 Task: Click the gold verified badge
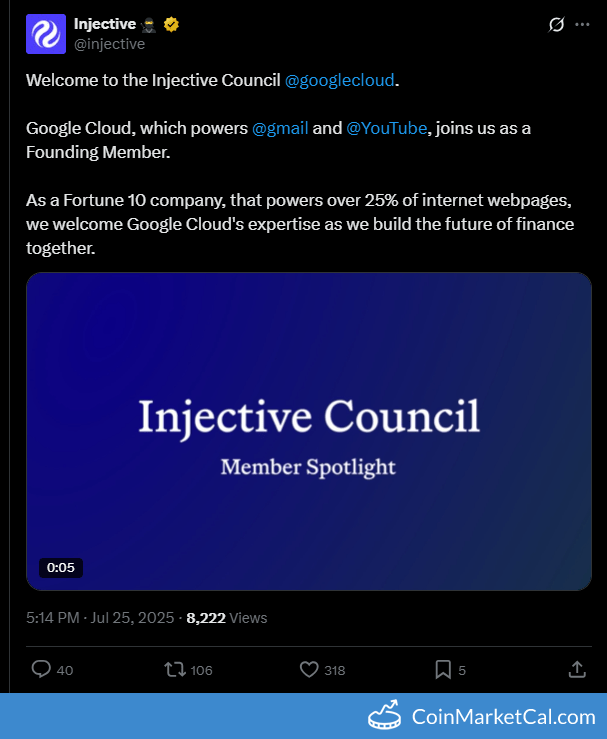pyautogui.click(x=171, y=24)
